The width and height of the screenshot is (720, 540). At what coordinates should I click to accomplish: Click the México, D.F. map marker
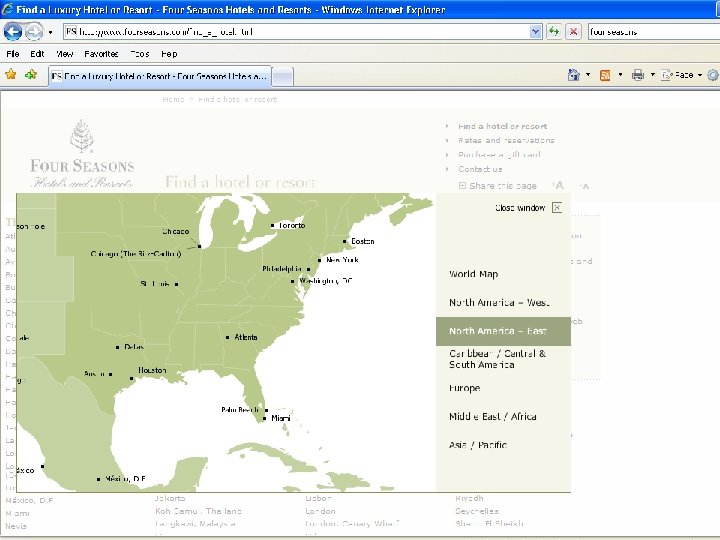(x=98, y=479)
